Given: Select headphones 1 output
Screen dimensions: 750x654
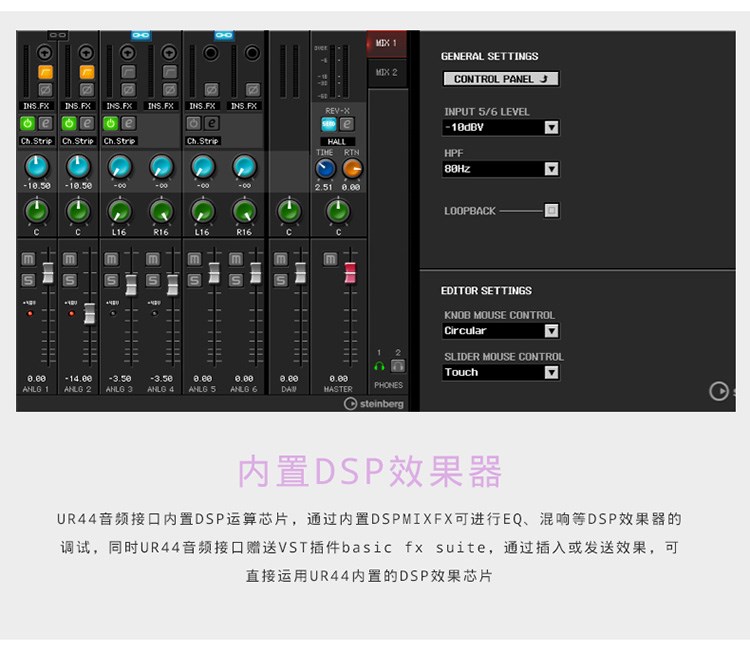Looking at the screenshot, I should pyautogui.click(x=379, y=366).
